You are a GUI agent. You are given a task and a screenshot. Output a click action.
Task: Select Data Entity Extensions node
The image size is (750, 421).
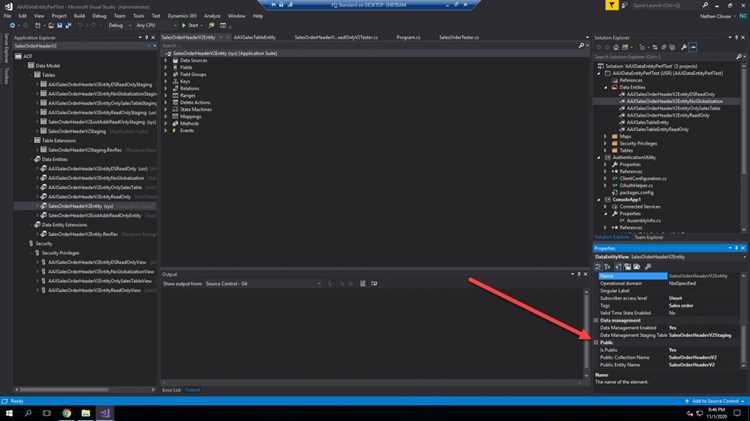coord(64,225)
